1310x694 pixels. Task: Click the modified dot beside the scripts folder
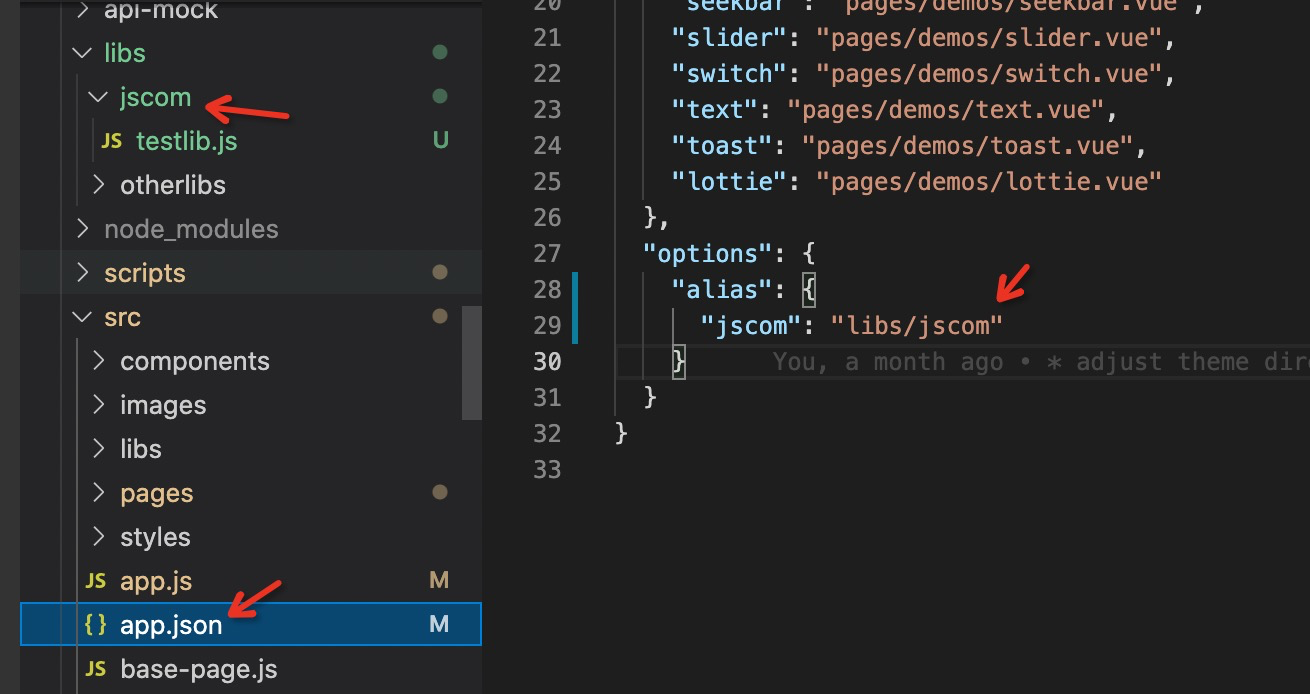tap(439, 272)
